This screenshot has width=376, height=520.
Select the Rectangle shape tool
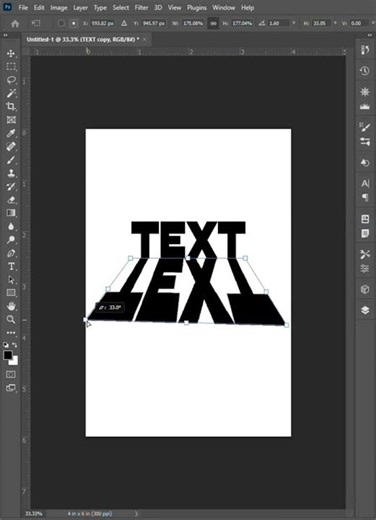point(11,293)
